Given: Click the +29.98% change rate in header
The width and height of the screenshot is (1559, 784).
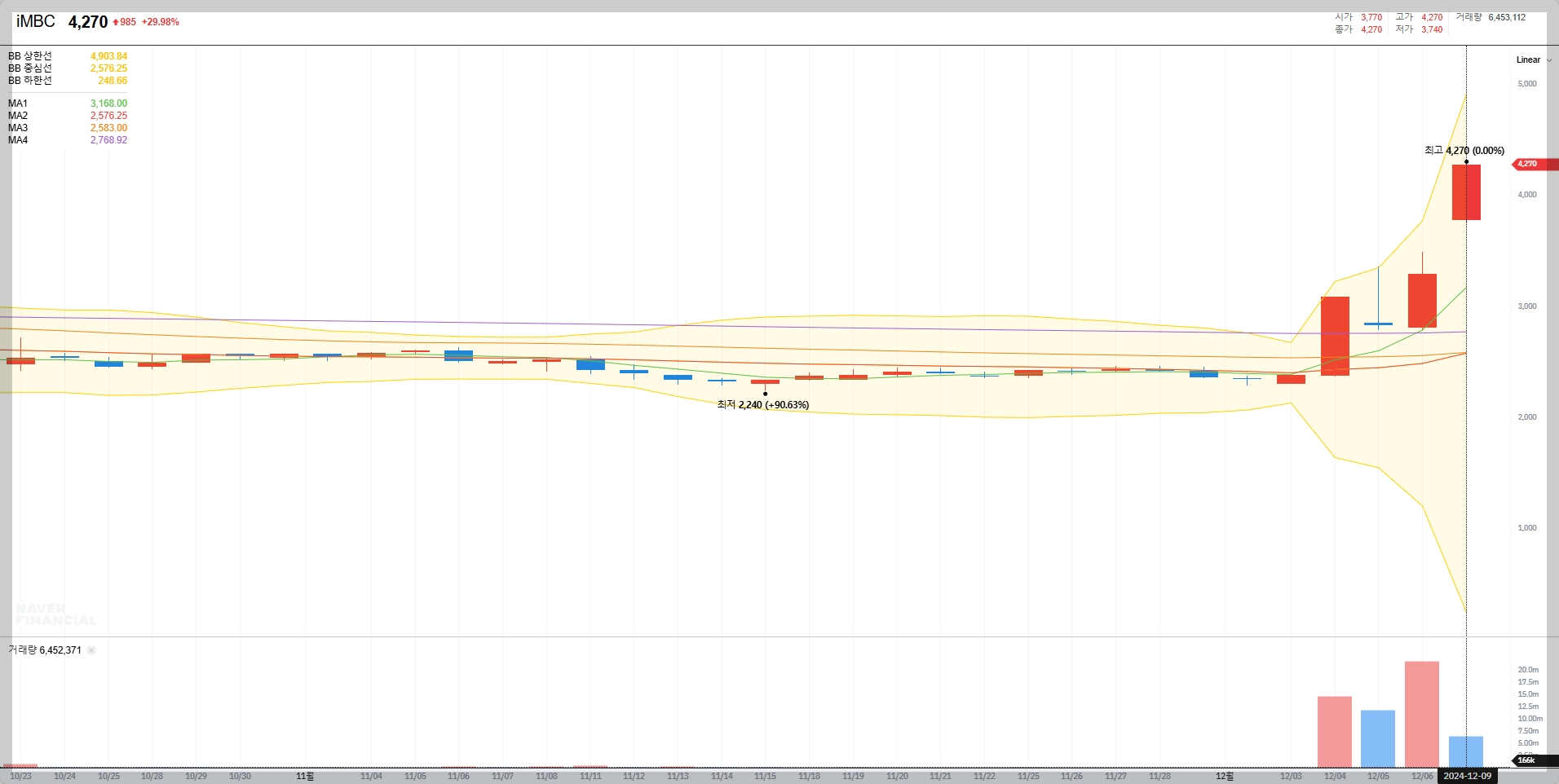Looking at the screenshot, I should point(161,22).
